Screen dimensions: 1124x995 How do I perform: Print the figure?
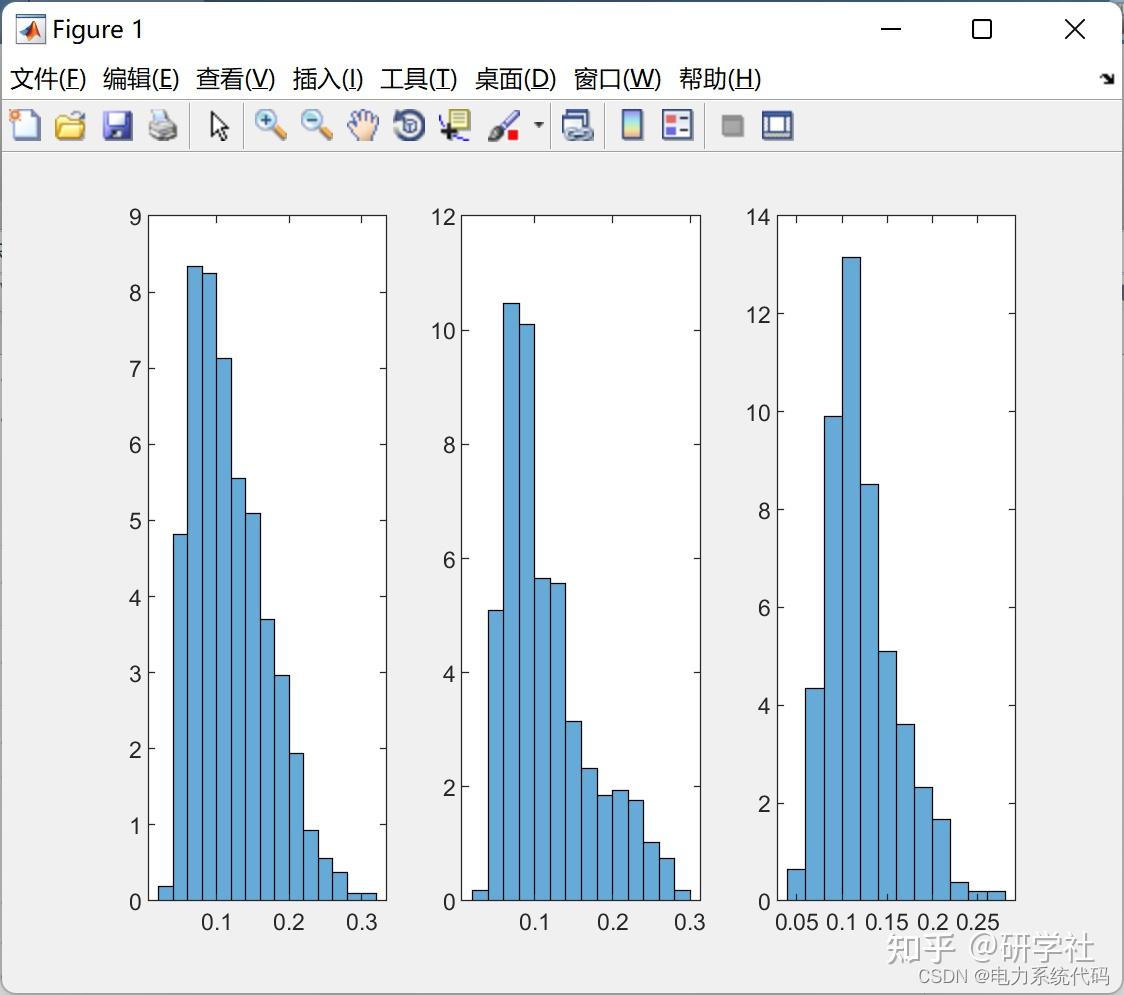[164, 125]
